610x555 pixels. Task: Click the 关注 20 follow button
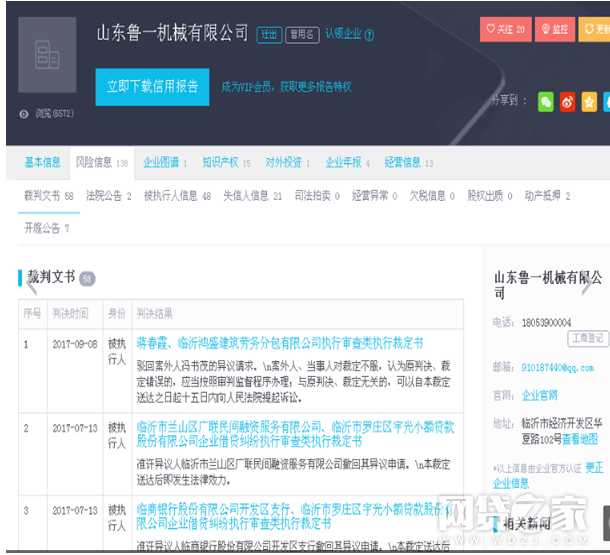[x=505, y=29]
